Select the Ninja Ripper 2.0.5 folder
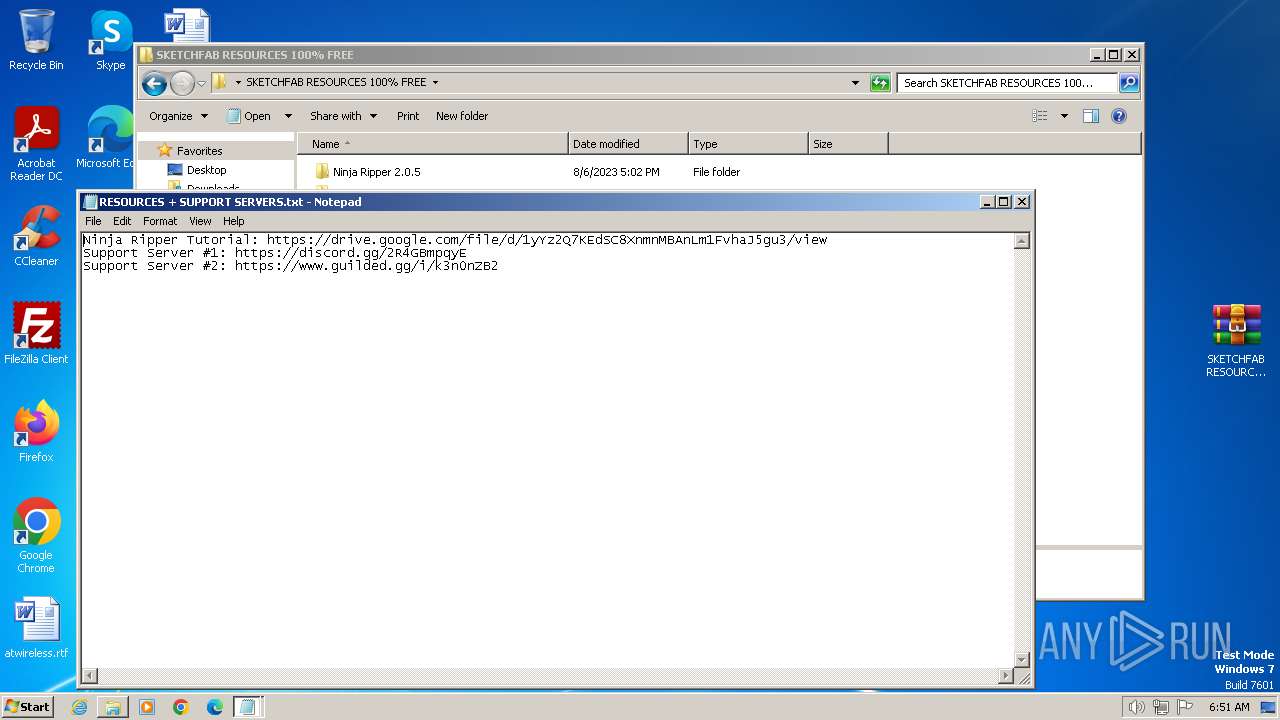Image resolution: width=1280 pixels, height=720 pixels. 376,172
